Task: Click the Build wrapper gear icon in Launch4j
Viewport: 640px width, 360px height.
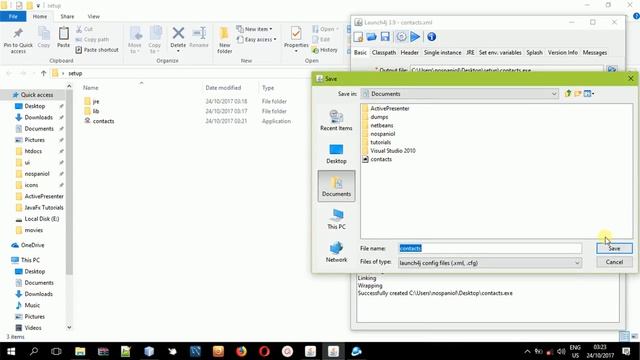Action: [401, 37]
